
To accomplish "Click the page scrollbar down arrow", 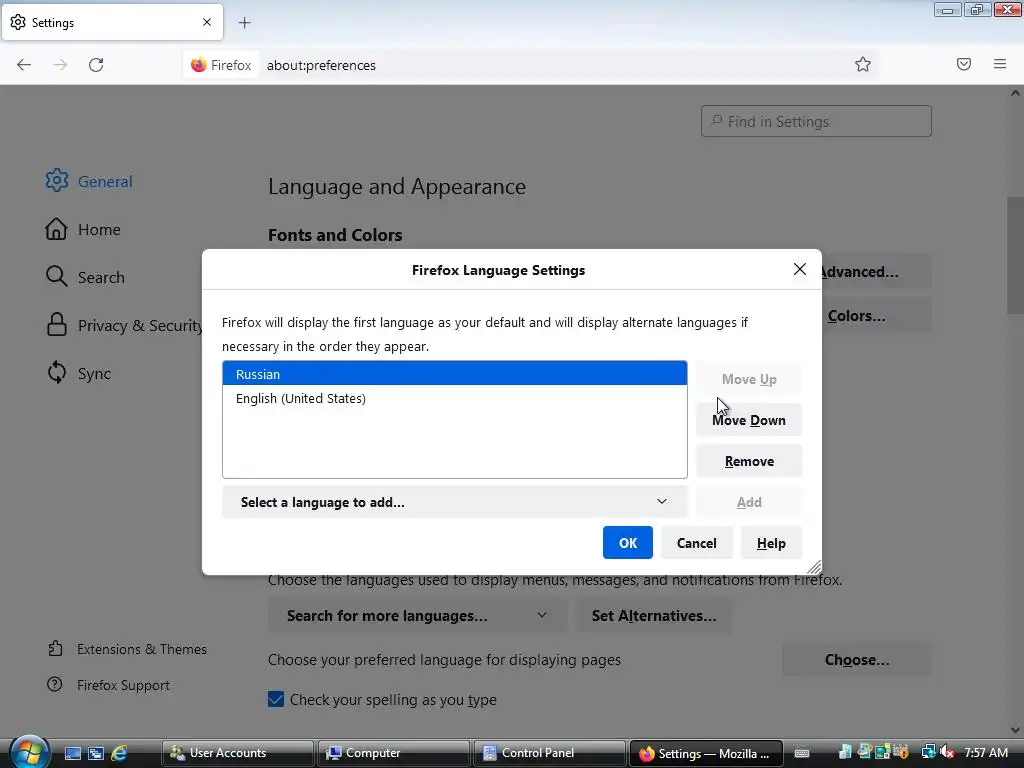I will [x=1015, y=729].
